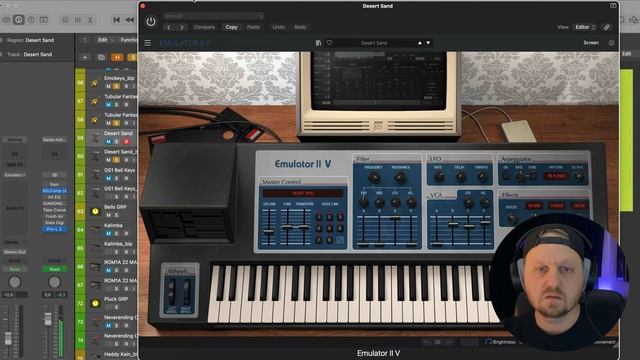Open the Brightness macro control
The width and height of the screenshot is (640, 360).
[500, 342]
